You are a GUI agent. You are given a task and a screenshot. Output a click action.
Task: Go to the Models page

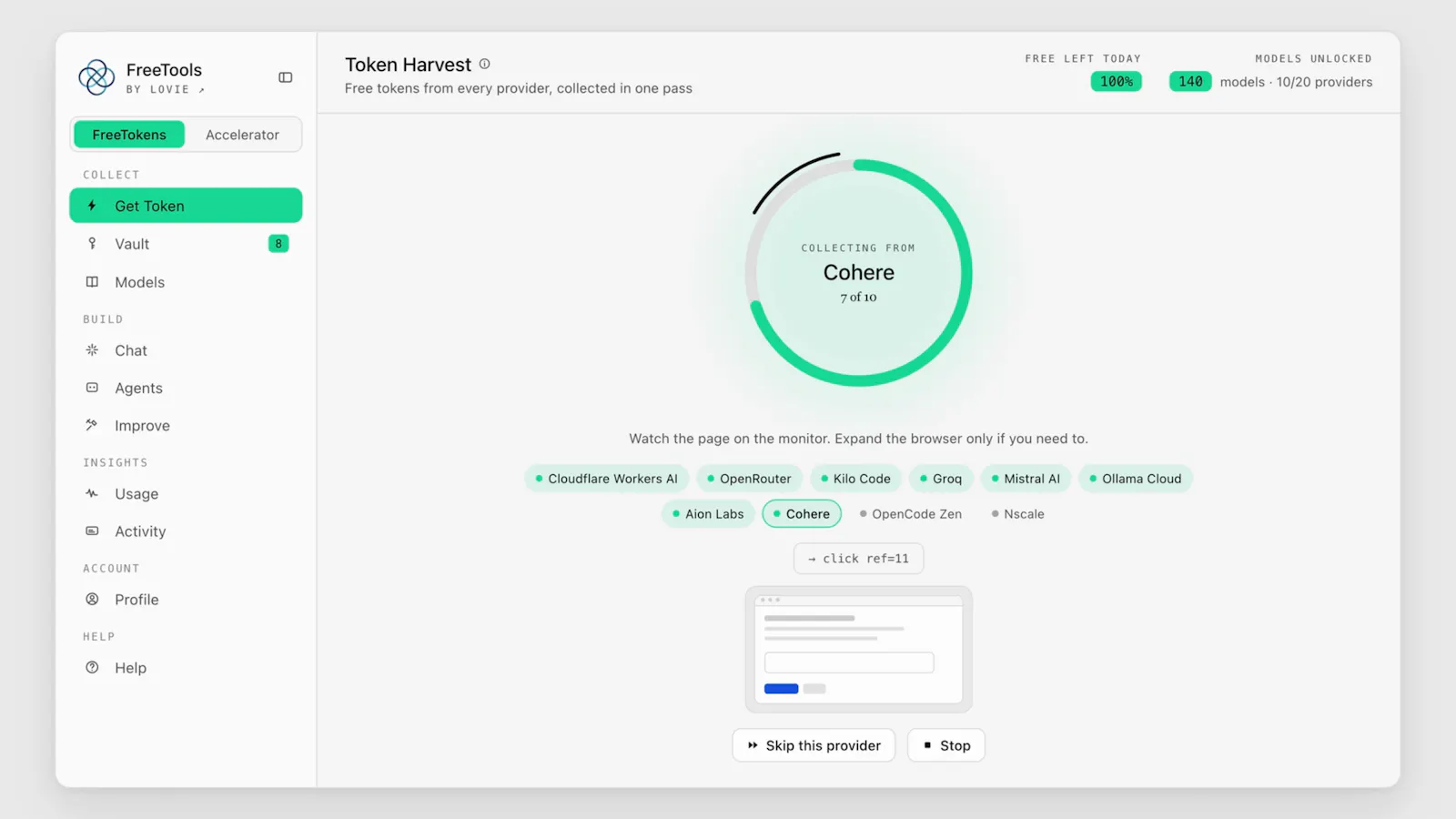tap(186, 282)
